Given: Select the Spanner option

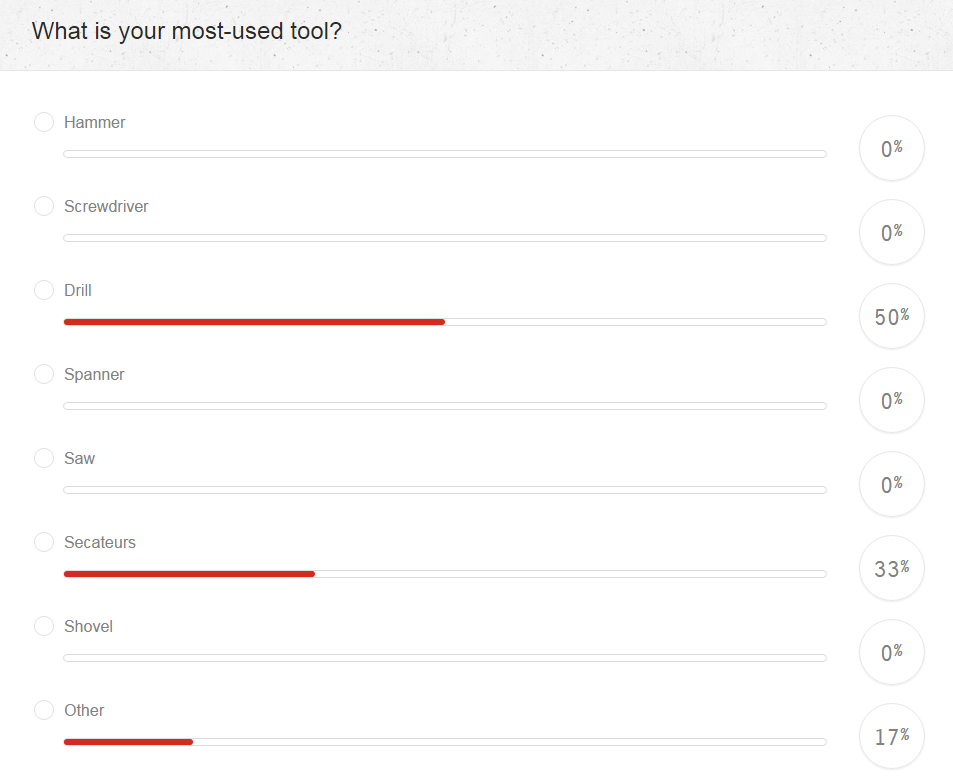Looking at the screenshot, I should tap(44, 374).
